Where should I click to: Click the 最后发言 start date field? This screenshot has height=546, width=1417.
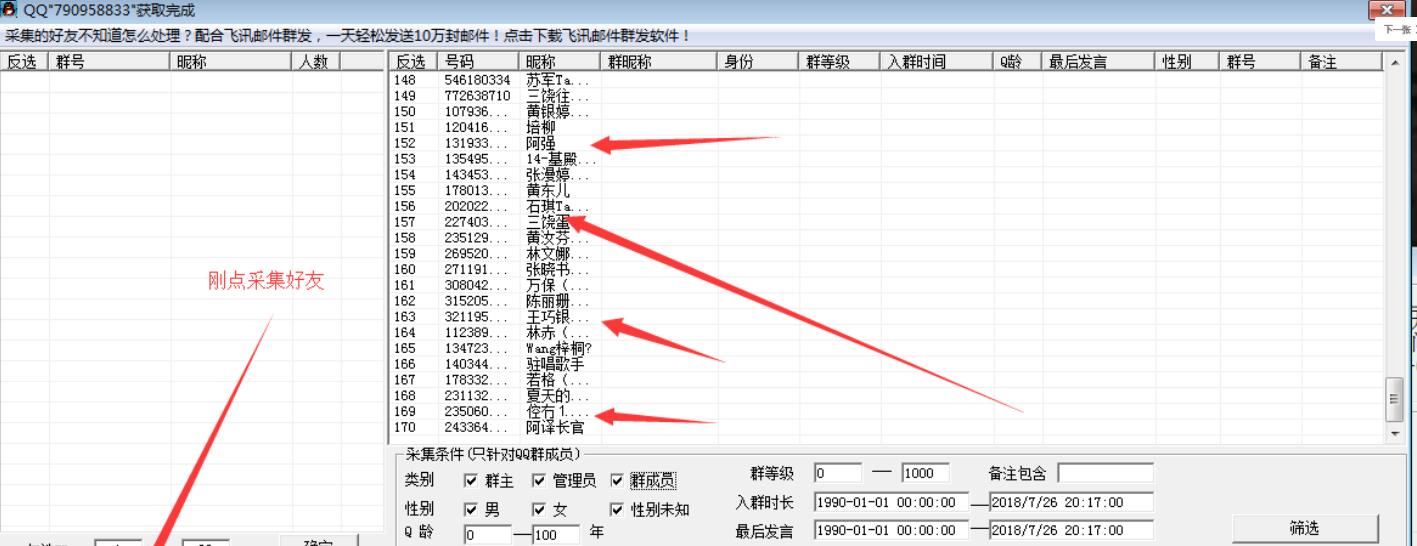[892, 530]
